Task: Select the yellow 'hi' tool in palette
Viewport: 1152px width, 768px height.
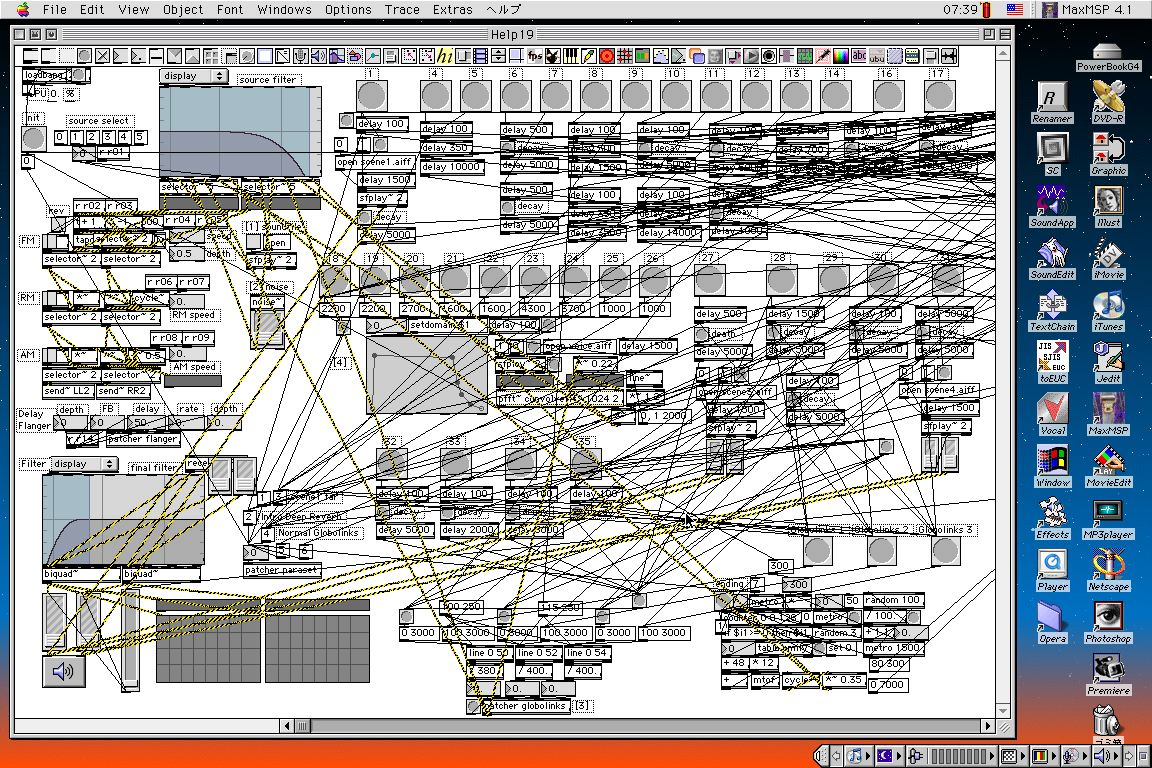Action: pos(444,56)
